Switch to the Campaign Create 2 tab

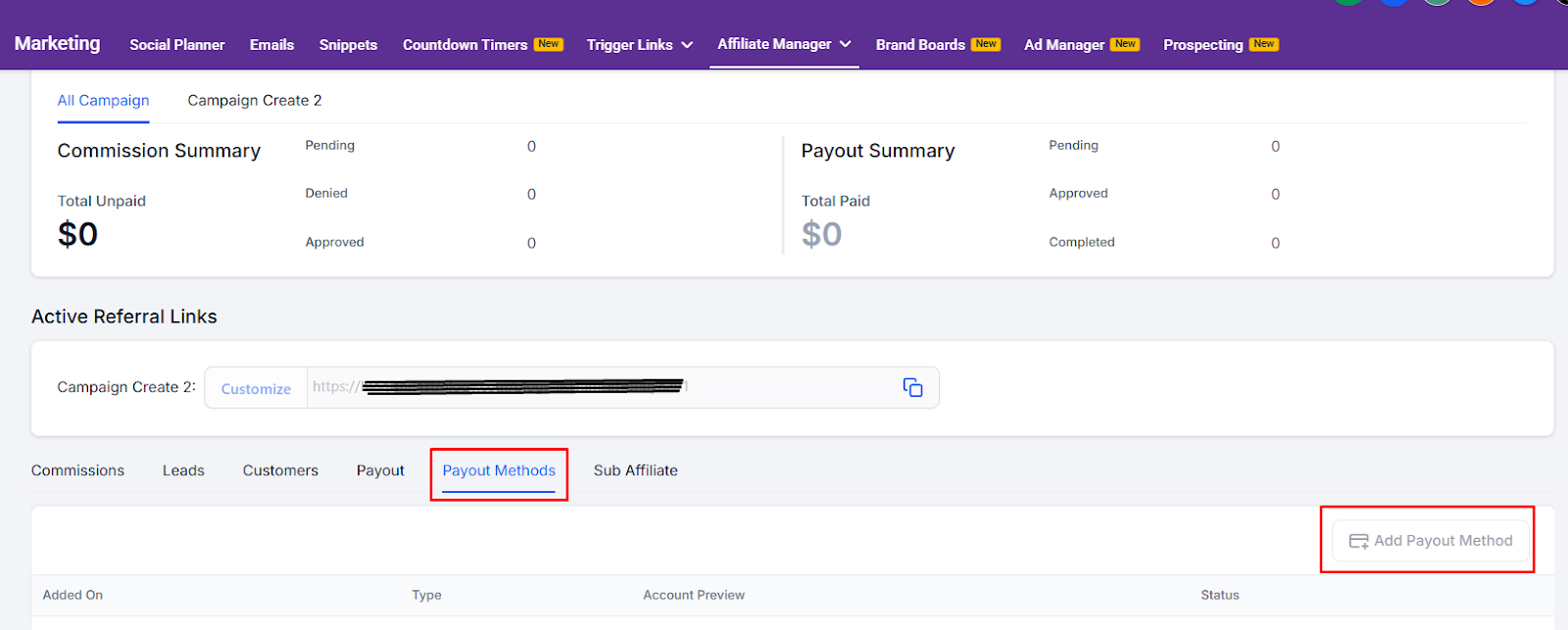[255, 100]
